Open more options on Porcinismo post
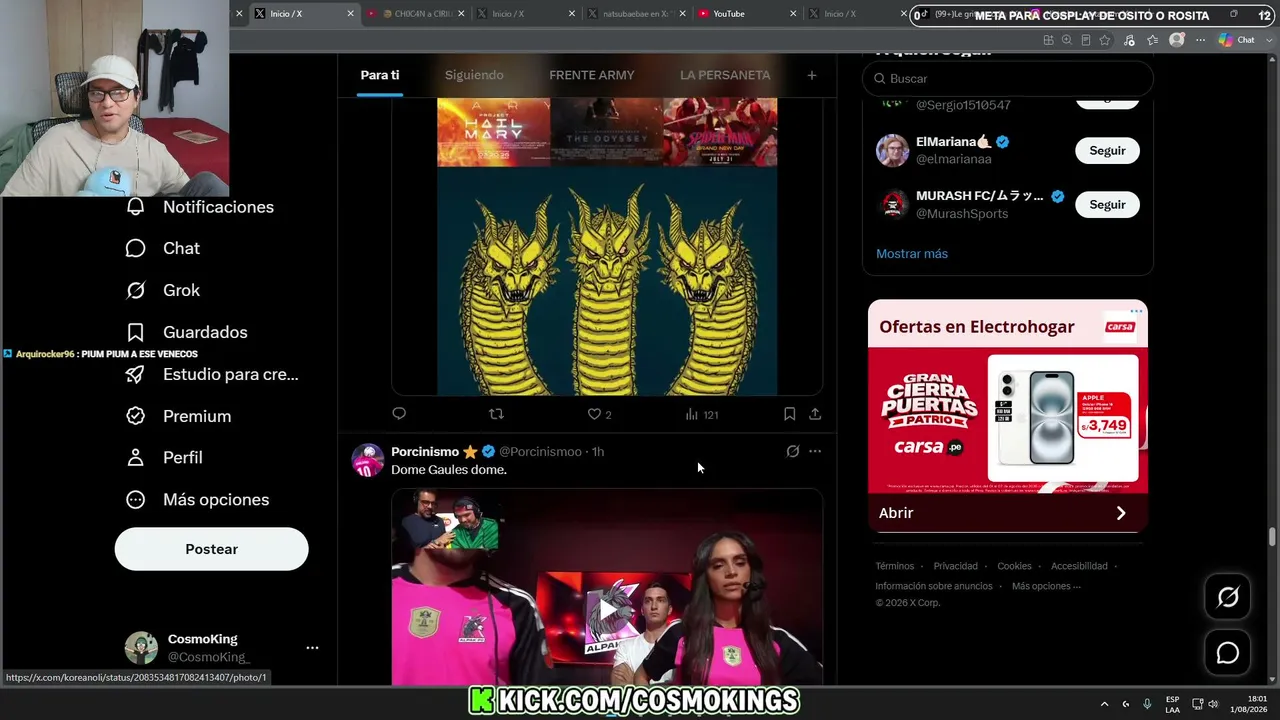The width and height of the screenshot is (1280, 720). click(x=815, y=451)
